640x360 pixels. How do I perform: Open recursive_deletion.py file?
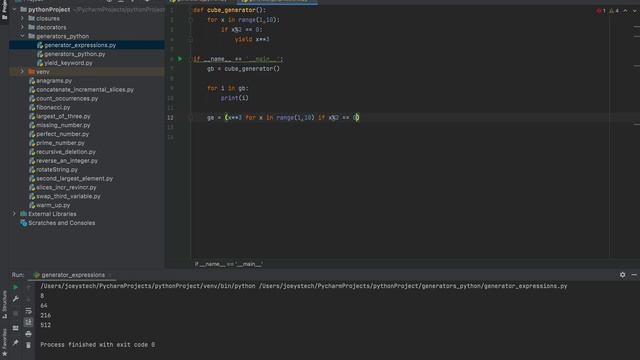point(66,152)
